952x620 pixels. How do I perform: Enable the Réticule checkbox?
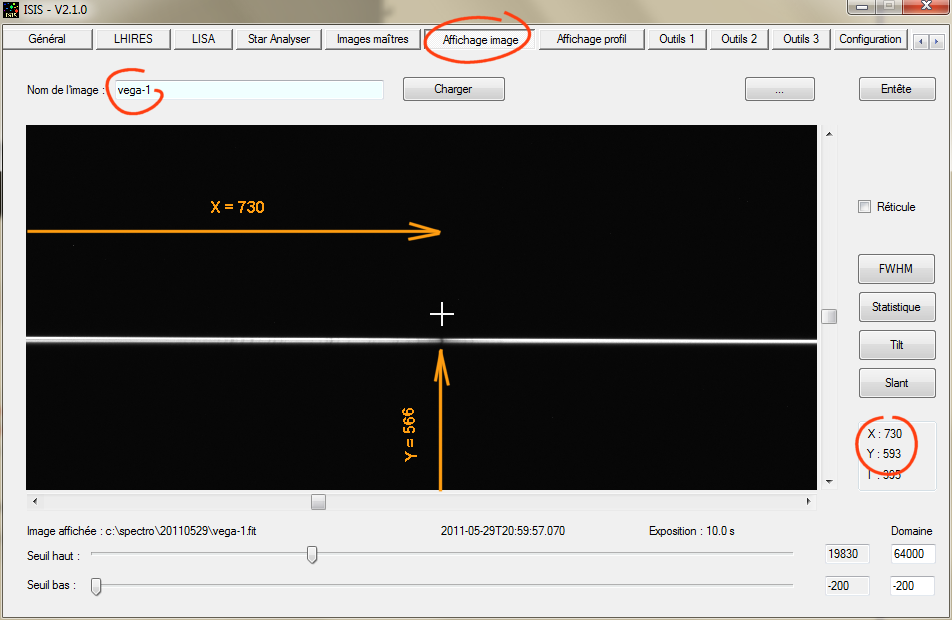(865, 207)
